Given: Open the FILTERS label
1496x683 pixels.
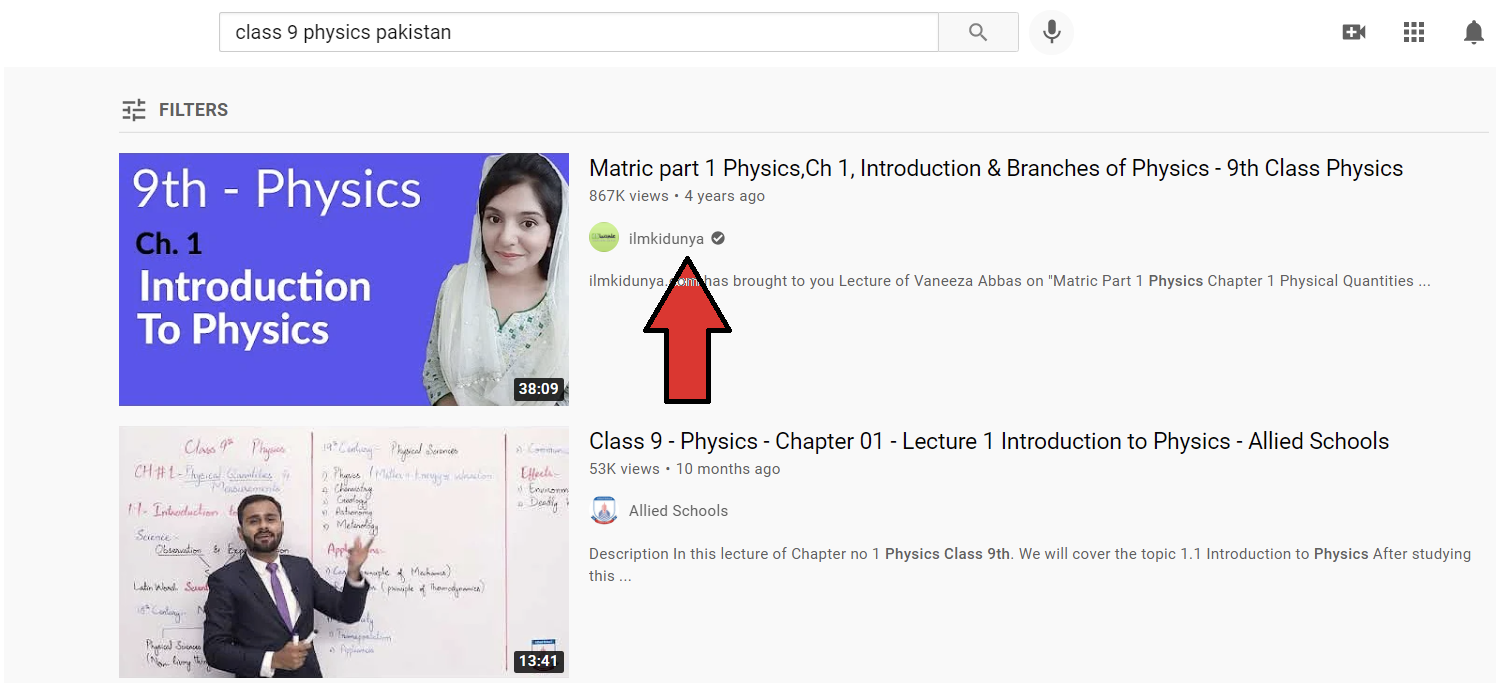Looking at the screenshot, I should click(x=193, y=110).
